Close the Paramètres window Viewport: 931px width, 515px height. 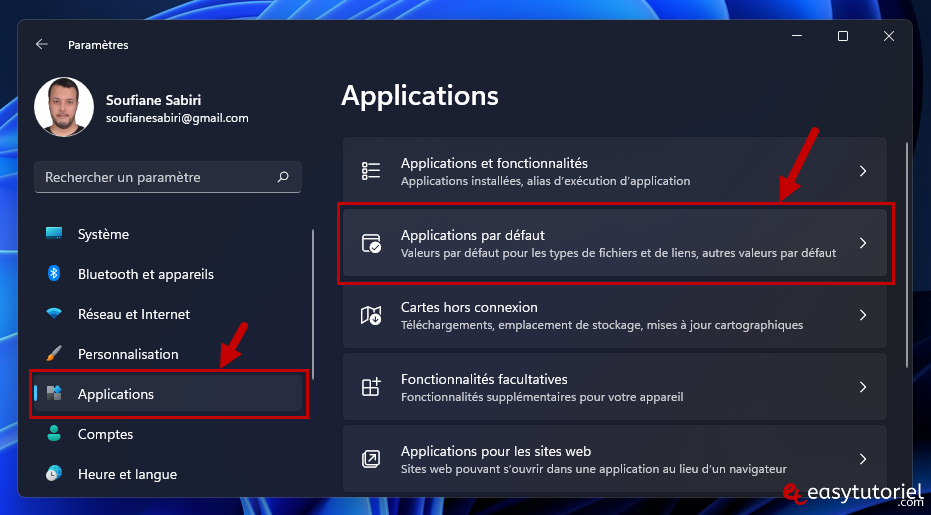pos(889,36)
